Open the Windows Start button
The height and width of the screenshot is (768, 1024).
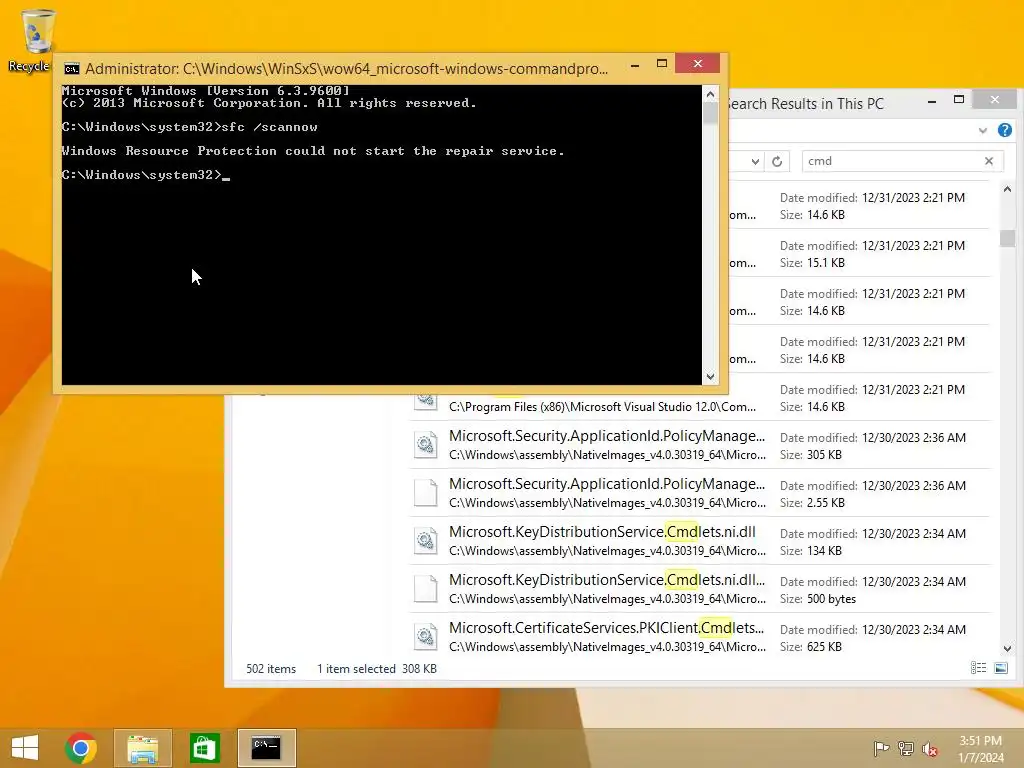click(25, 748)
